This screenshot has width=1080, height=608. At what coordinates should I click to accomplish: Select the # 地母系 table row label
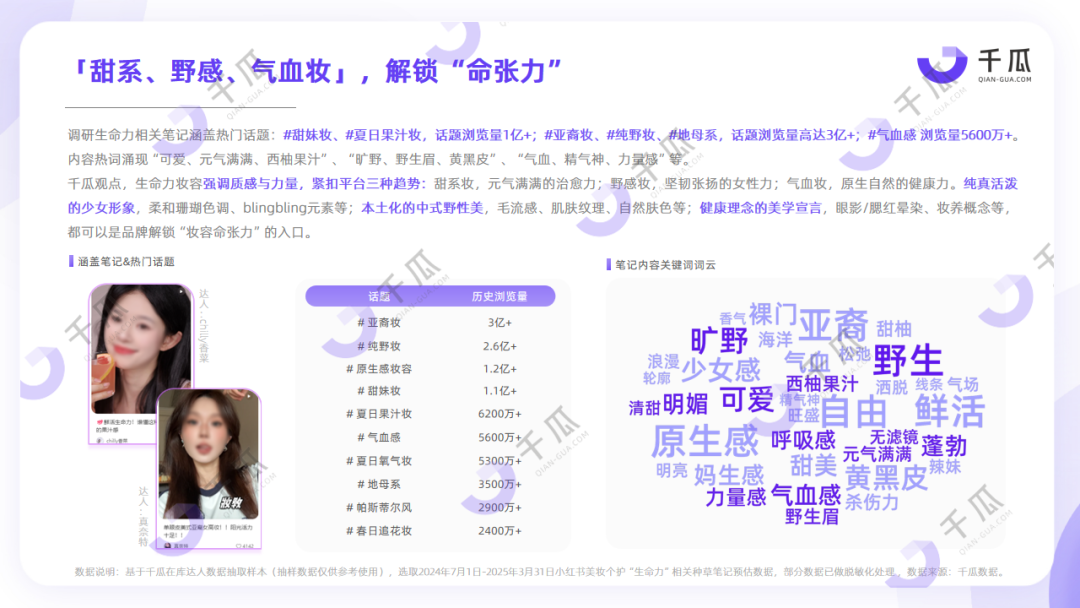379,484
